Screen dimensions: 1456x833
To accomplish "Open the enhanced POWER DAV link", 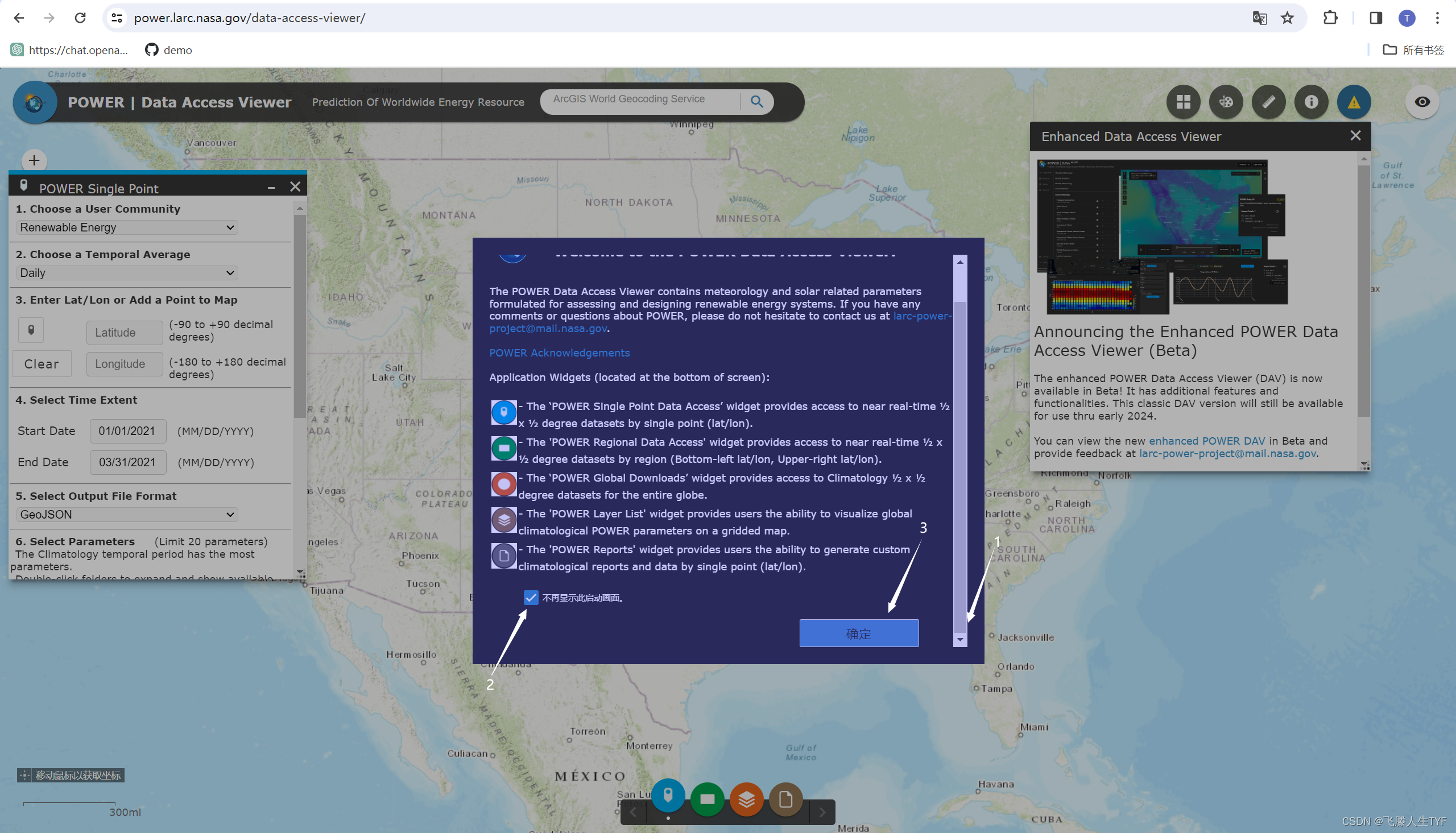I will pyautogui.click(x=1207, y=441).
